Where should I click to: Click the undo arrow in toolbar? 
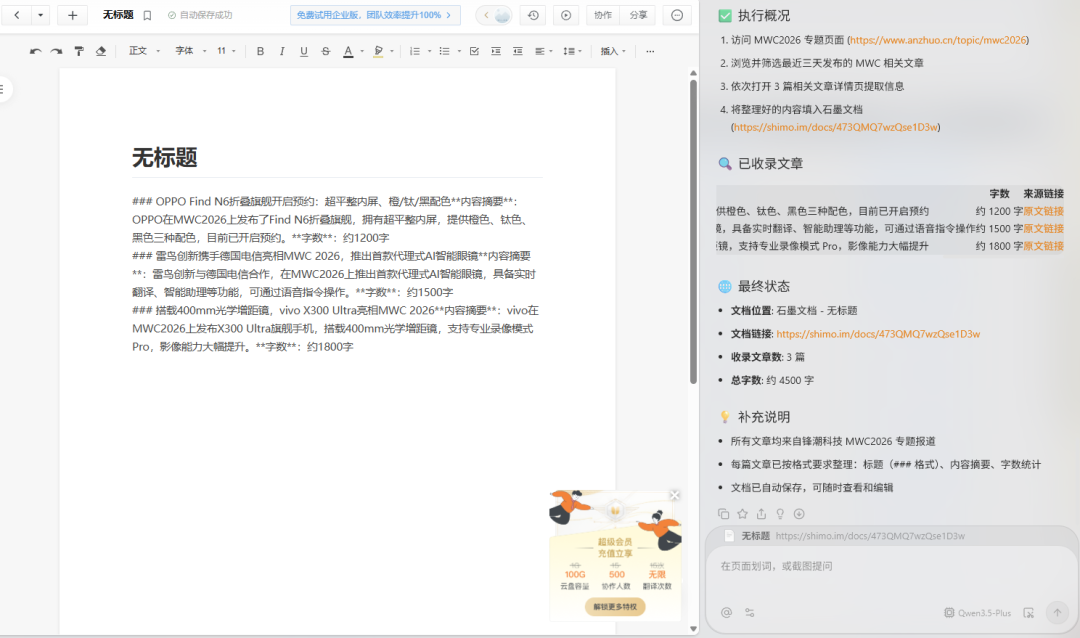coord(36,51)
